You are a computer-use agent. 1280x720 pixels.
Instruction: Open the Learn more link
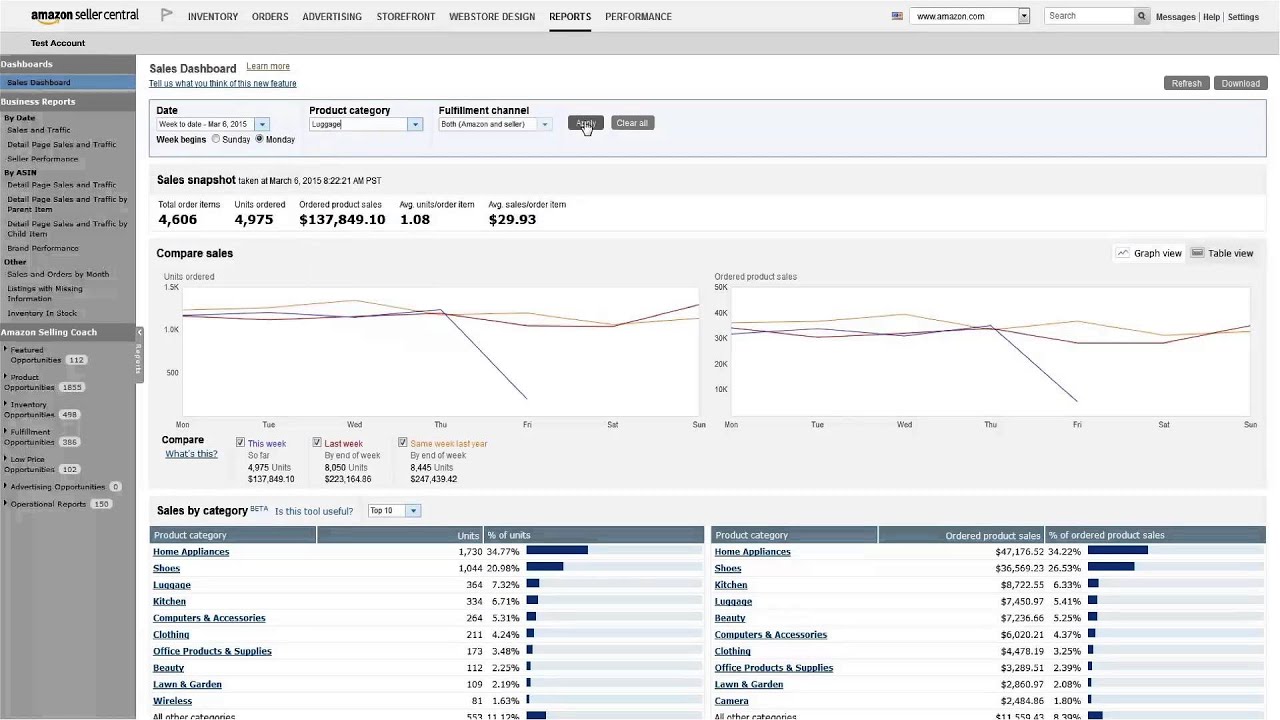click(x=268, y=67)
